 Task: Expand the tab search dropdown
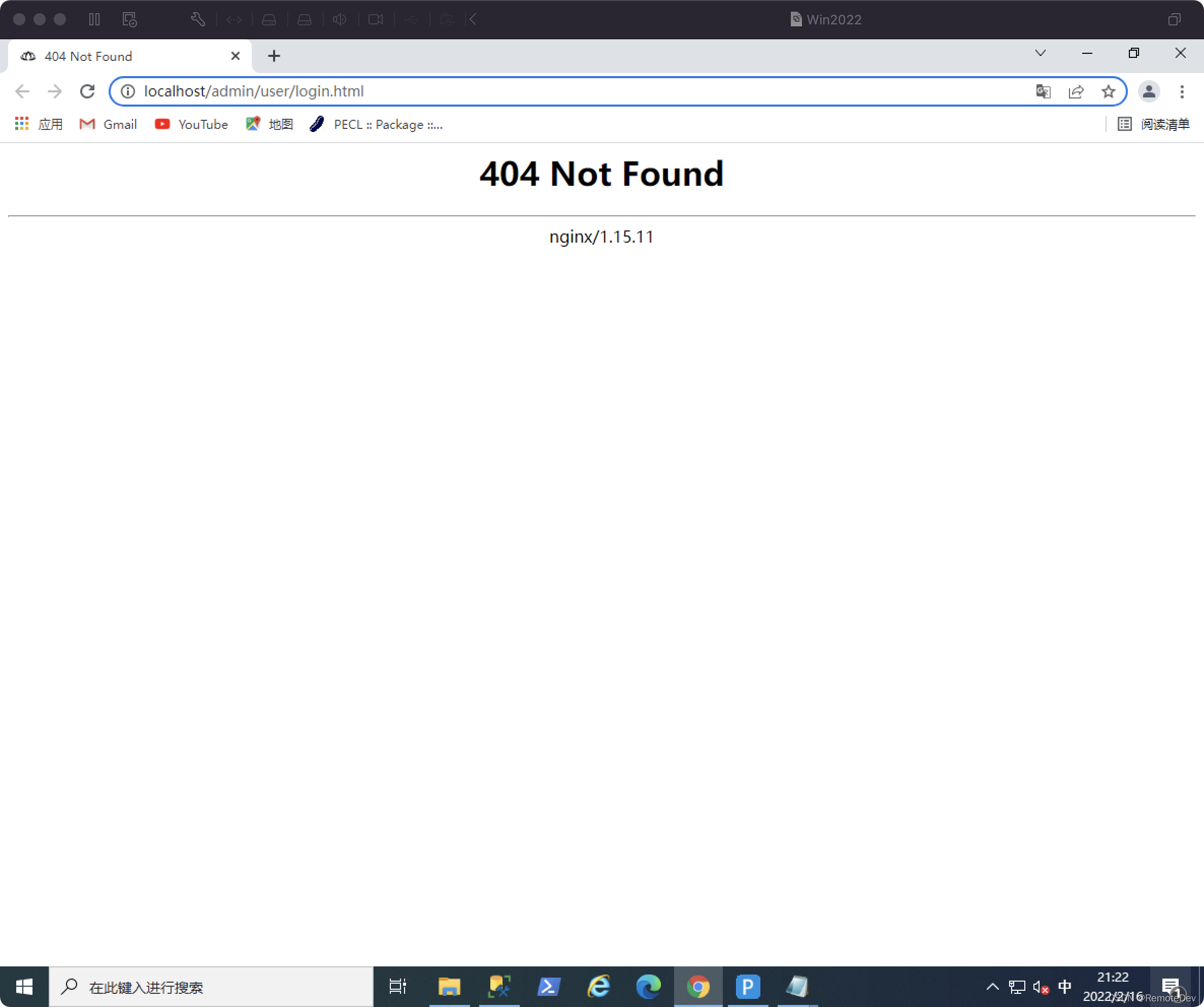click(x=1041, y=53)
